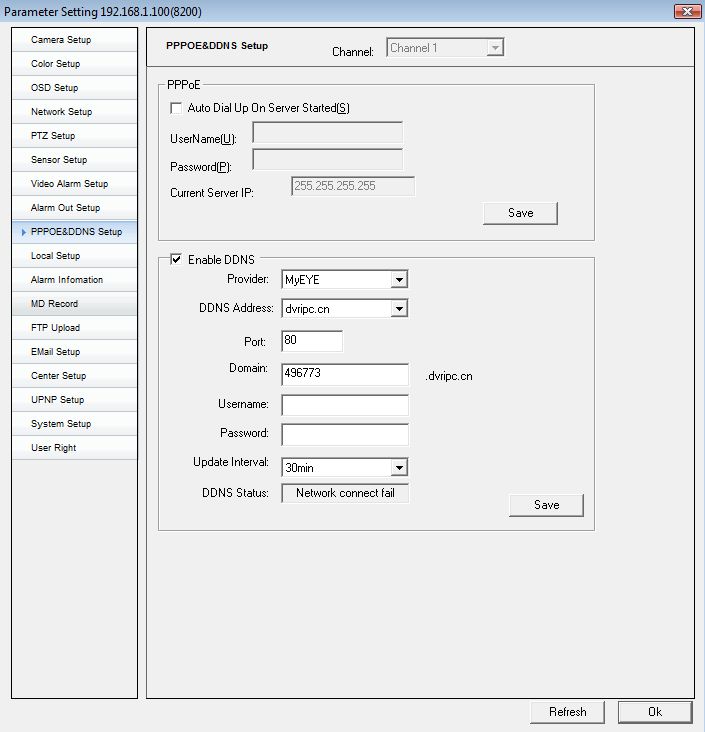Screen dimensions: 705x732
Task: Open the Video Alarm Setup page
Action: click(69, 184)
